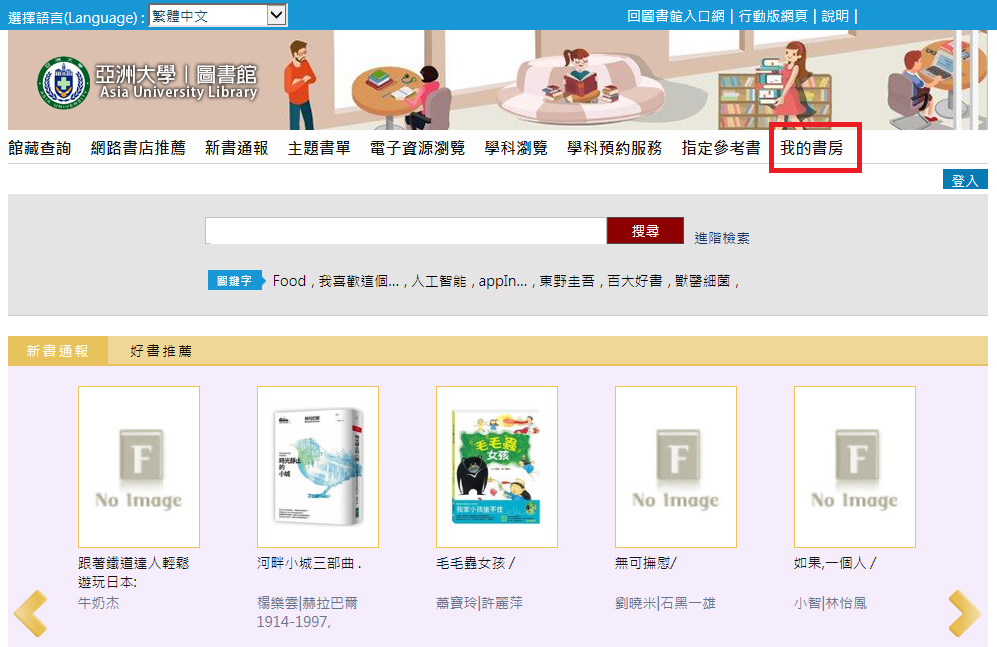The image size is (997, 647).
Task: Open the 館藏查詢 menu item
Action: pos(40,148)
